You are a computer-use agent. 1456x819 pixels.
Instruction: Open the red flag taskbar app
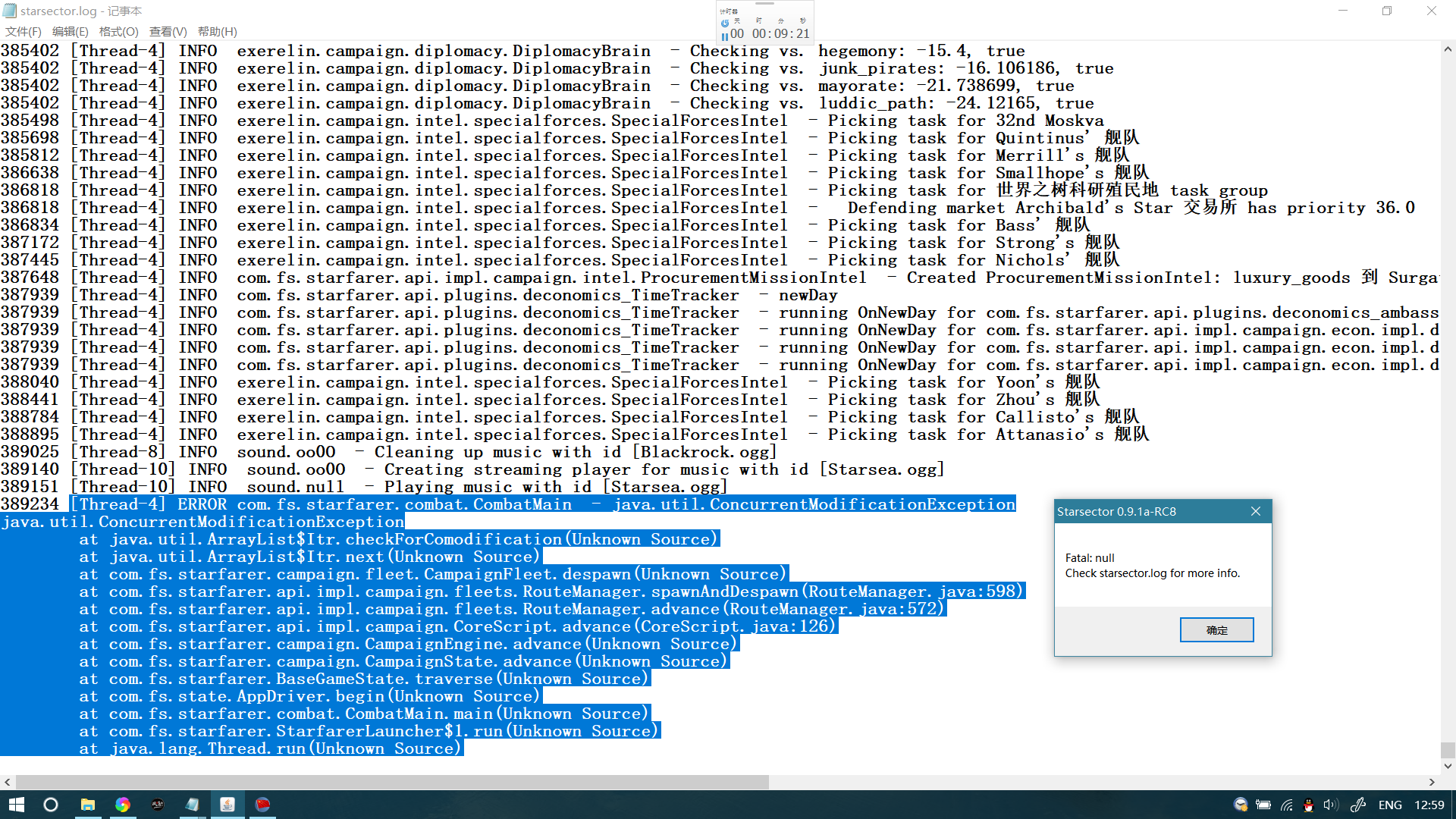[262, 805]
